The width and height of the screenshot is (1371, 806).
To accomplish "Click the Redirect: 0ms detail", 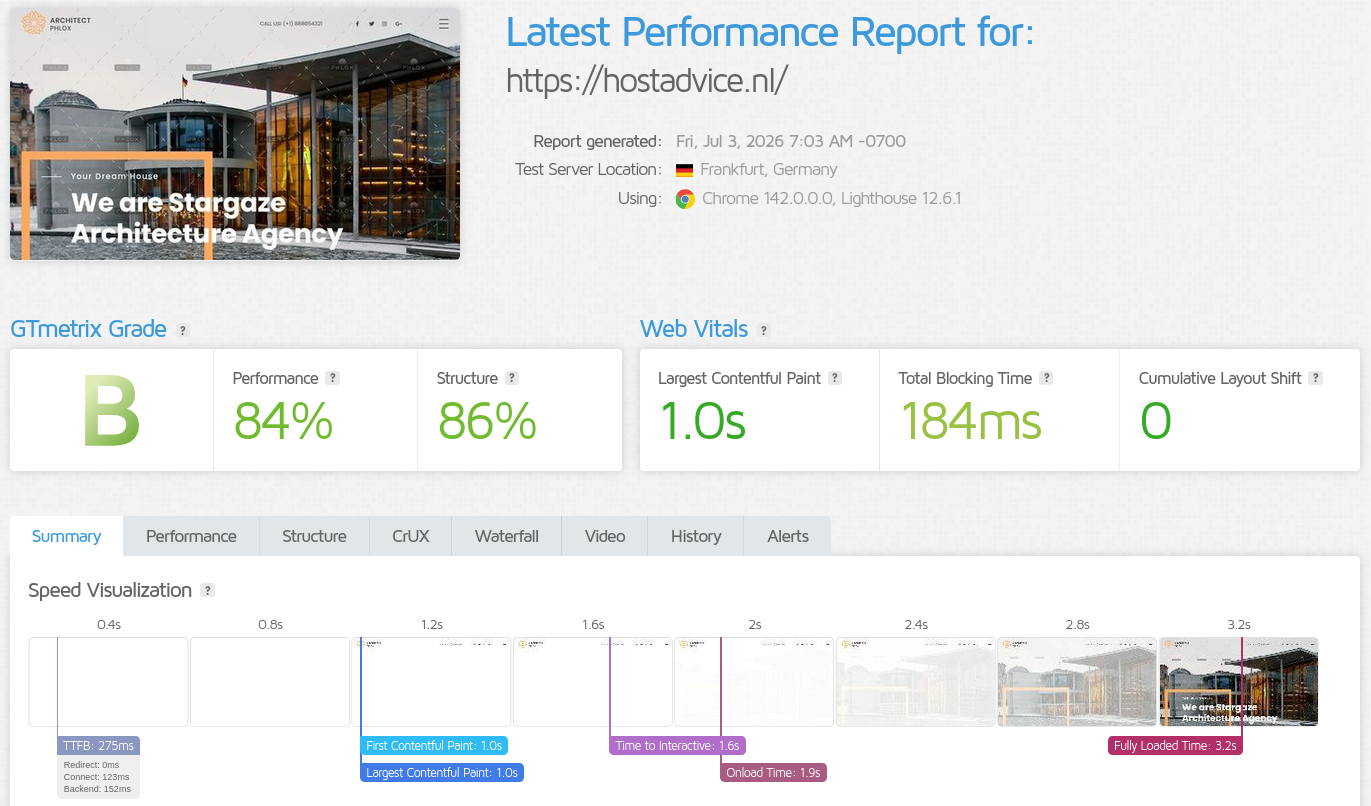I will [x=91, y=765].
